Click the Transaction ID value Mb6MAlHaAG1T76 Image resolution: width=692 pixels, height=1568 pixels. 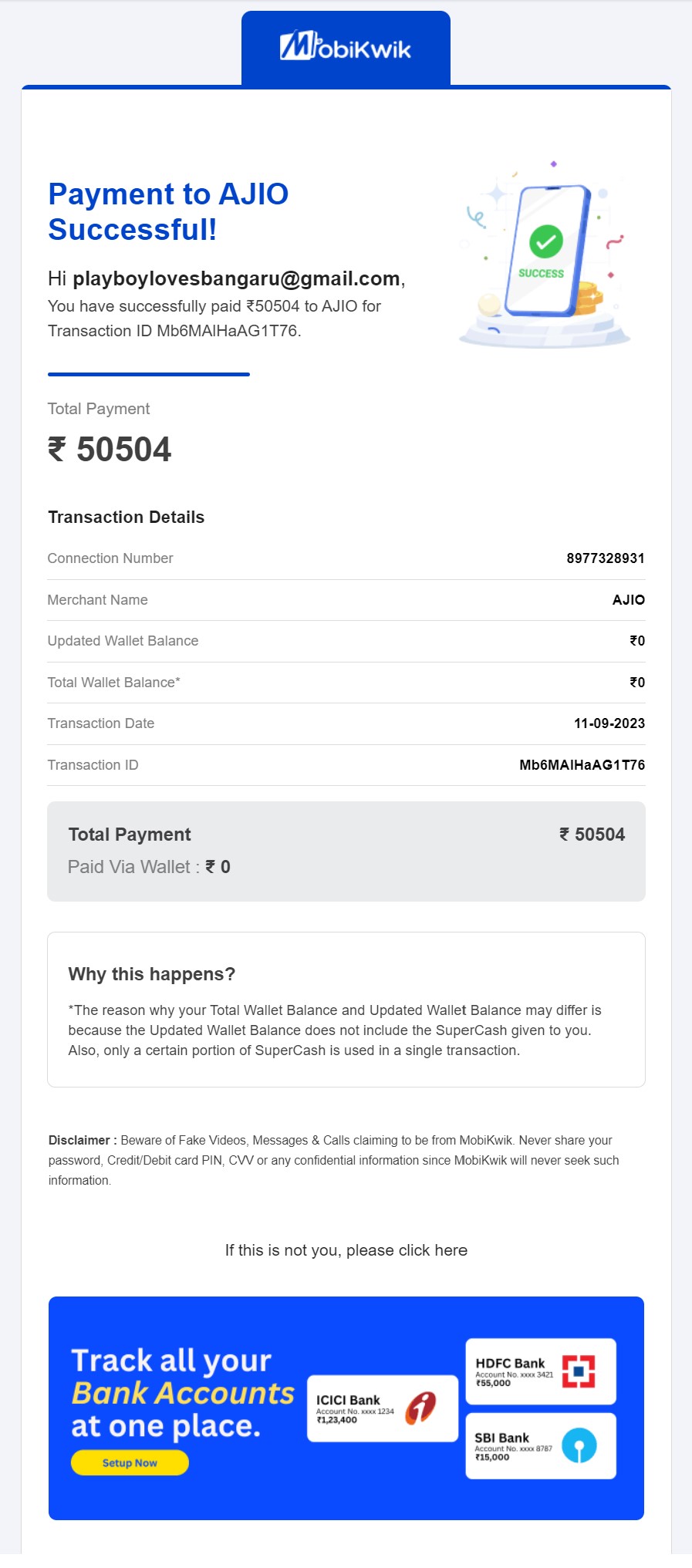point(582,765)
